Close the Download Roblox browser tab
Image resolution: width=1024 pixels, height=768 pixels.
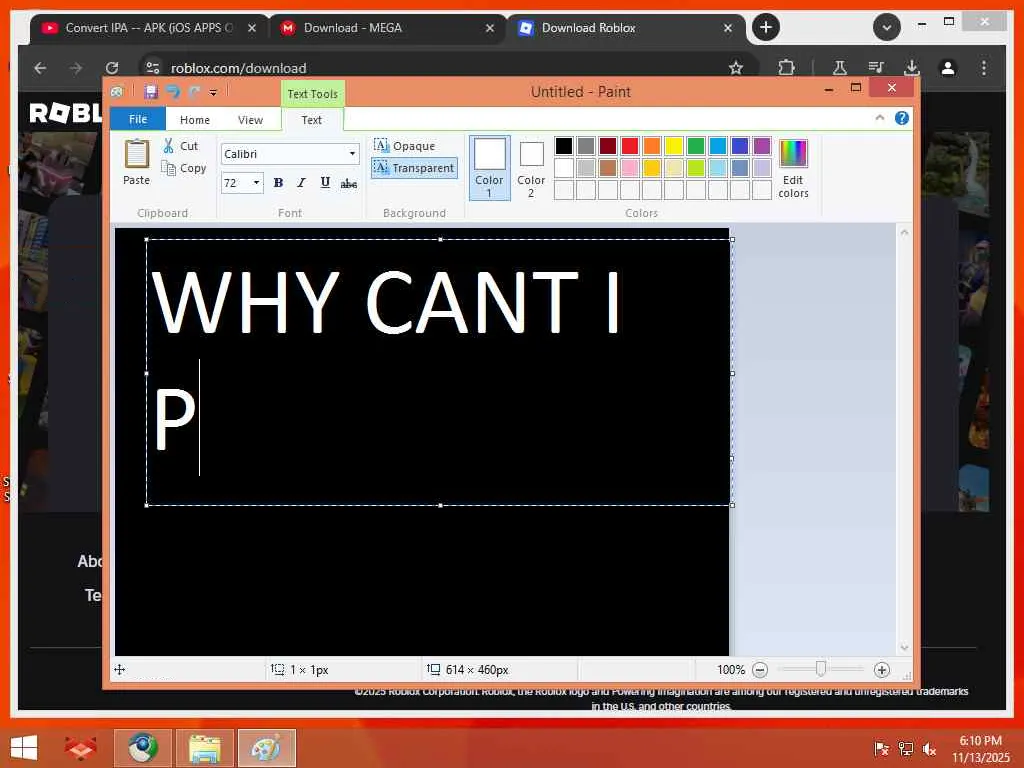click(x=728, y=28)
